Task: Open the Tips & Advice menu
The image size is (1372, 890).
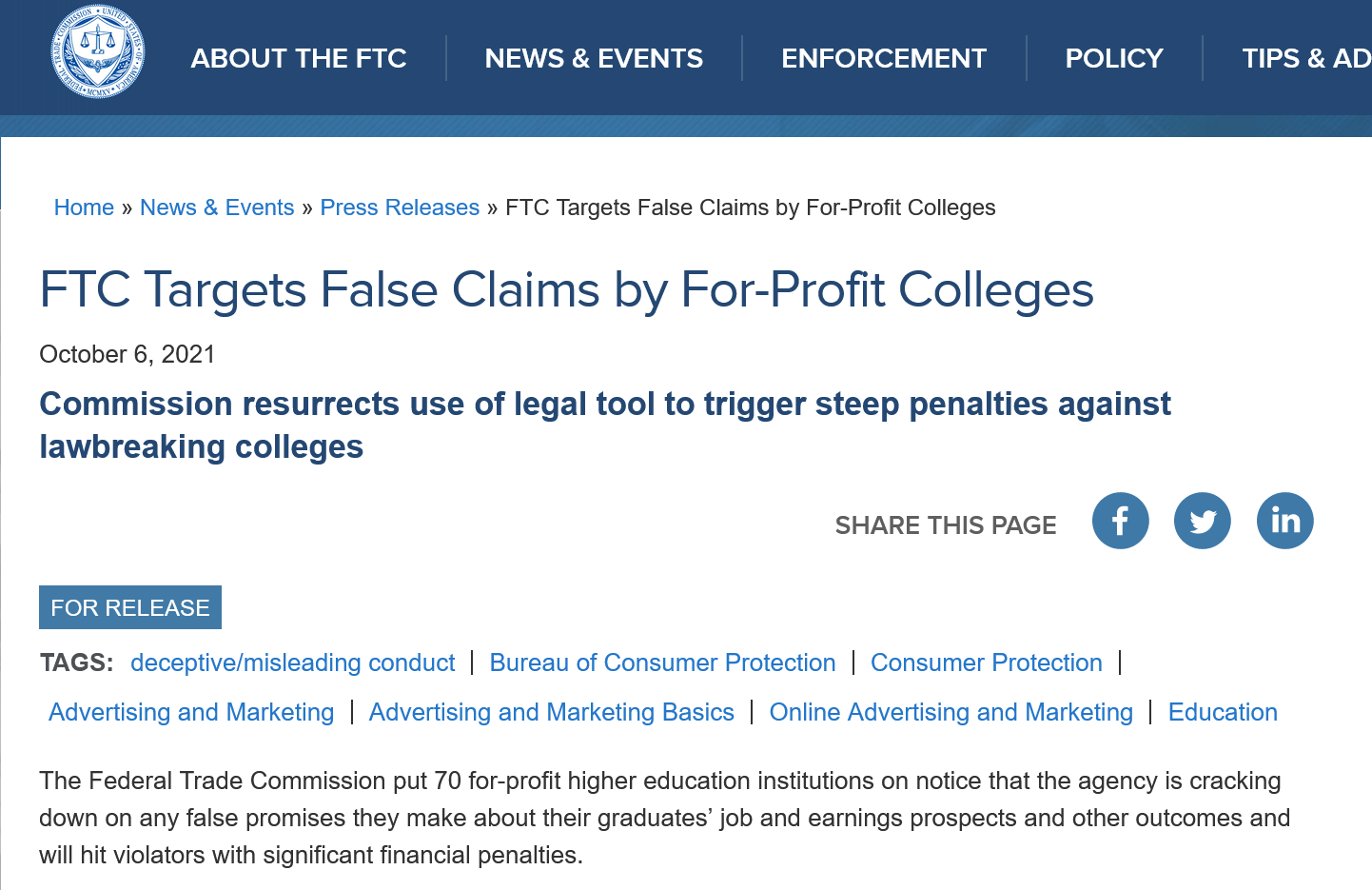Action: tap(1305, 59)
